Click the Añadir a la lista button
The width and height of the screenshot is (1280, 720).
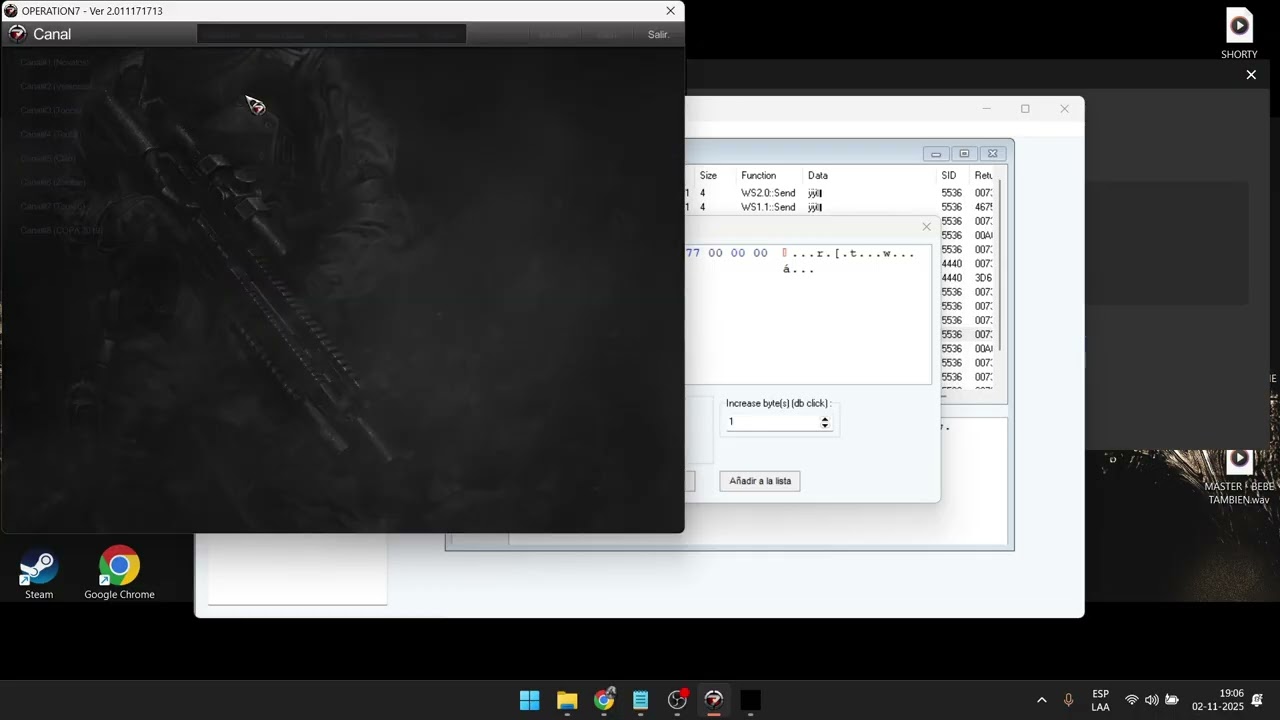pos(760,481)
